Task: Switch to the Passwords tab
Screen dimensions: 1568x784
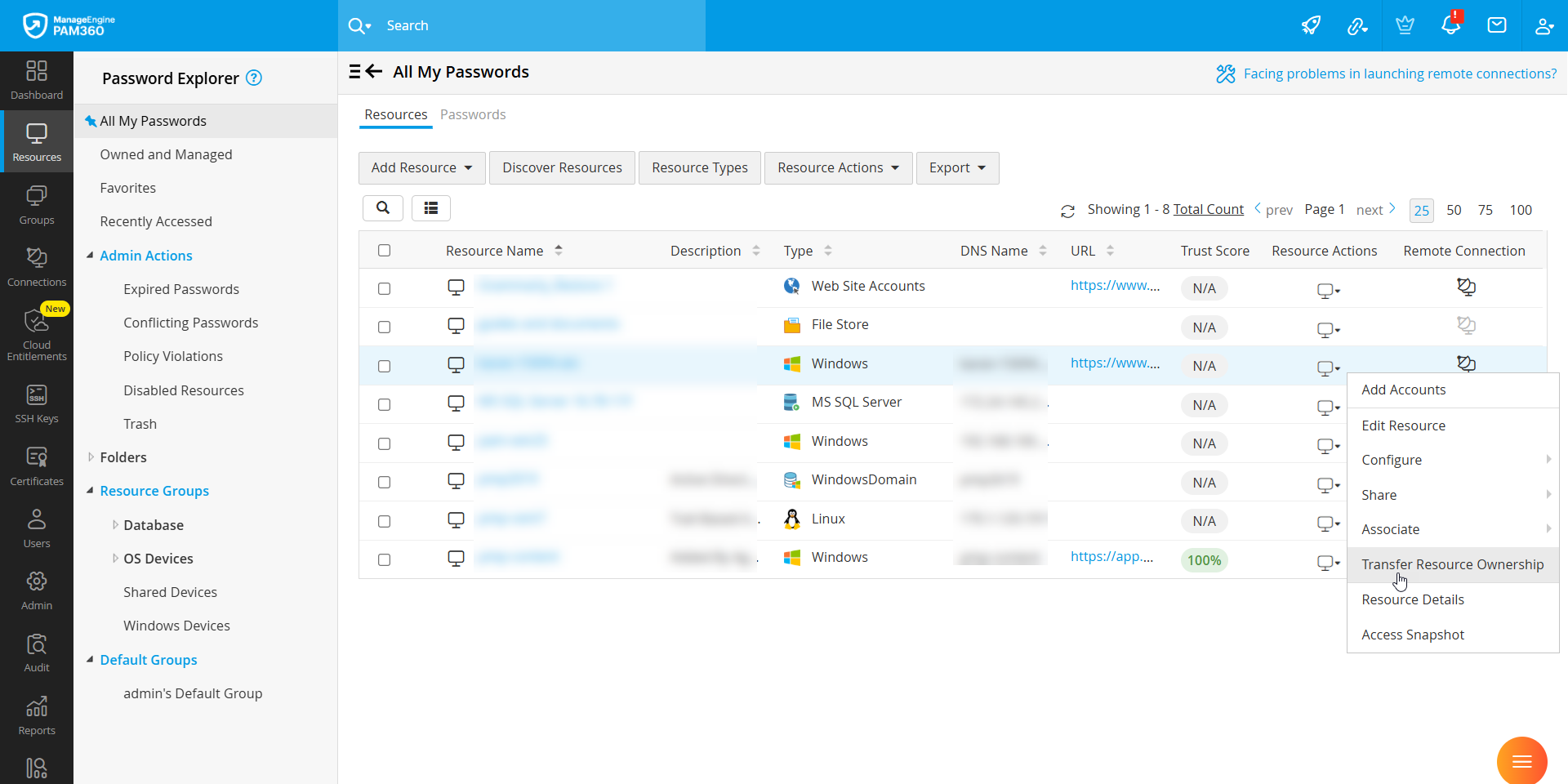Action: tap(473, 114)
